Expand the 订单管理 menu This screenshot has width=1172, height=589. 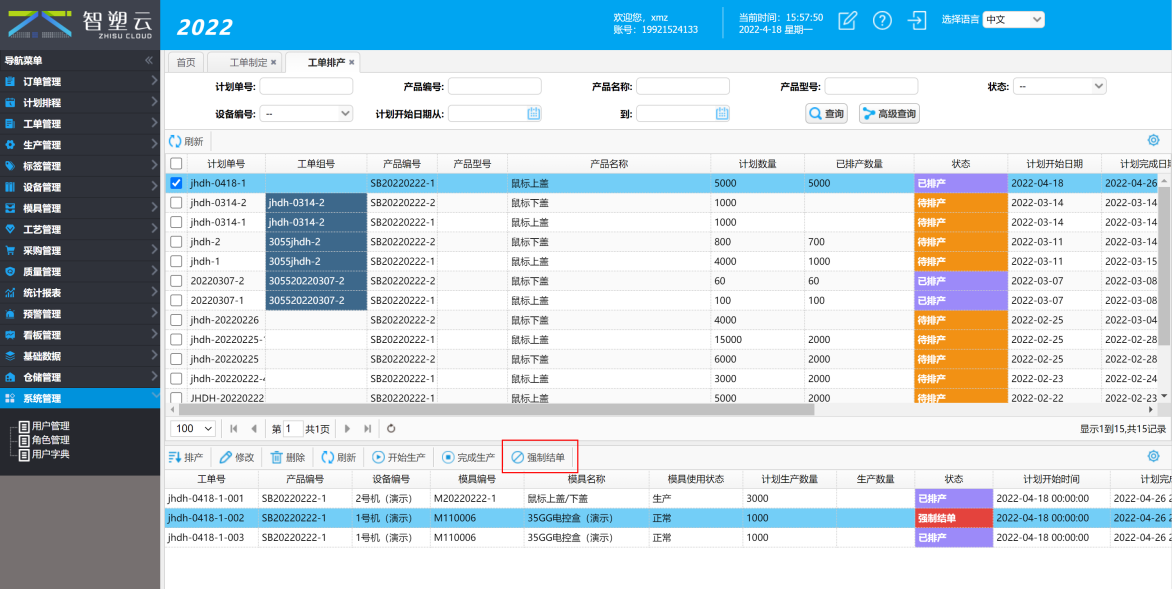click(80, 81)
